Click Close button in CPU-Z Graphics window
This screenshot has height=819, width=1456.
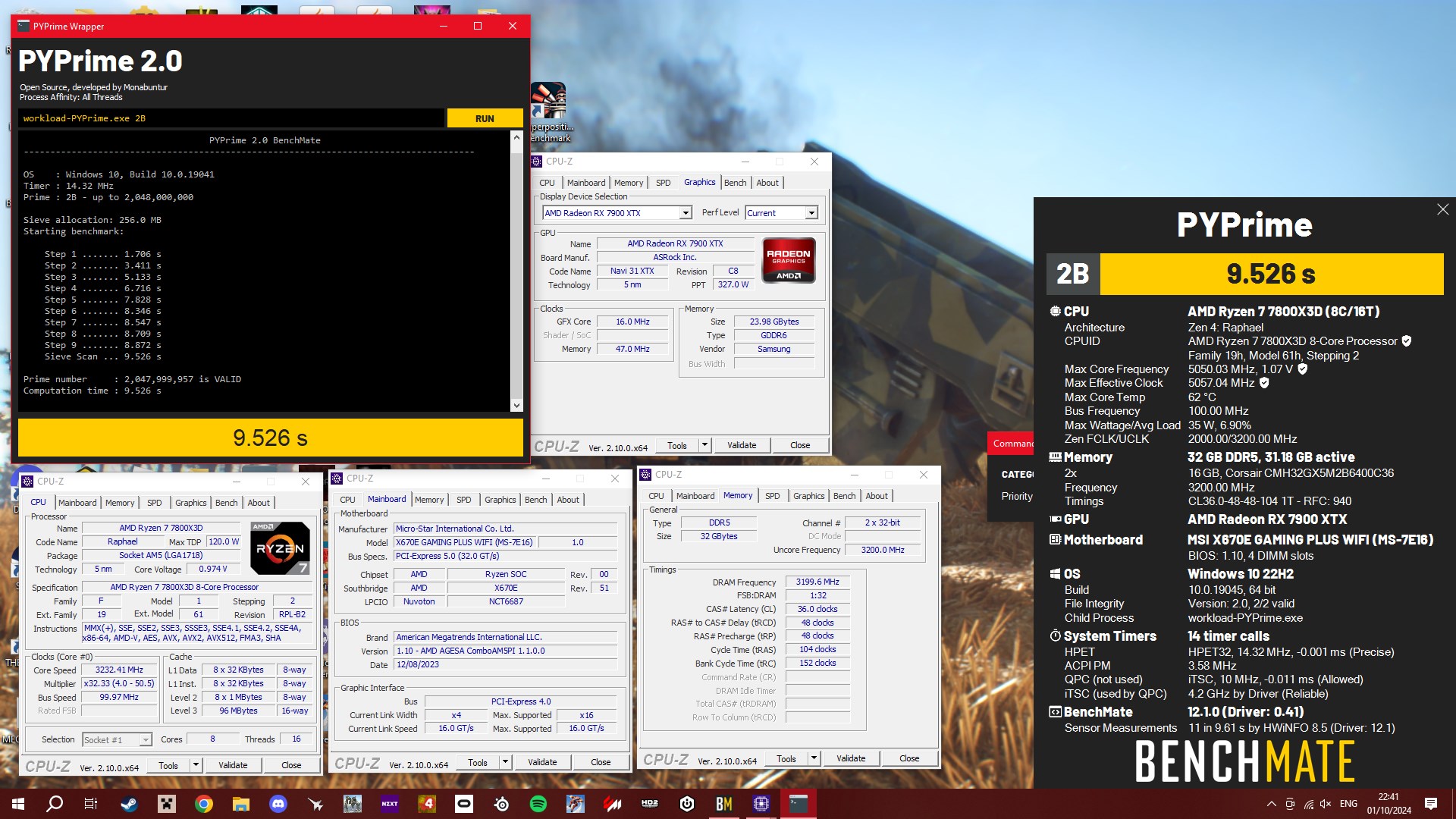click(x=800, y=445)
